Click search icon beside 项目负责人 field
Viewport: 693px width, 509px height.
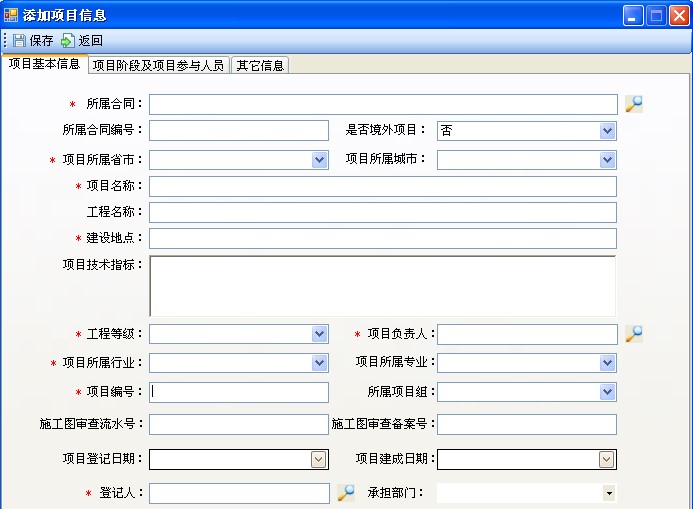633,334
